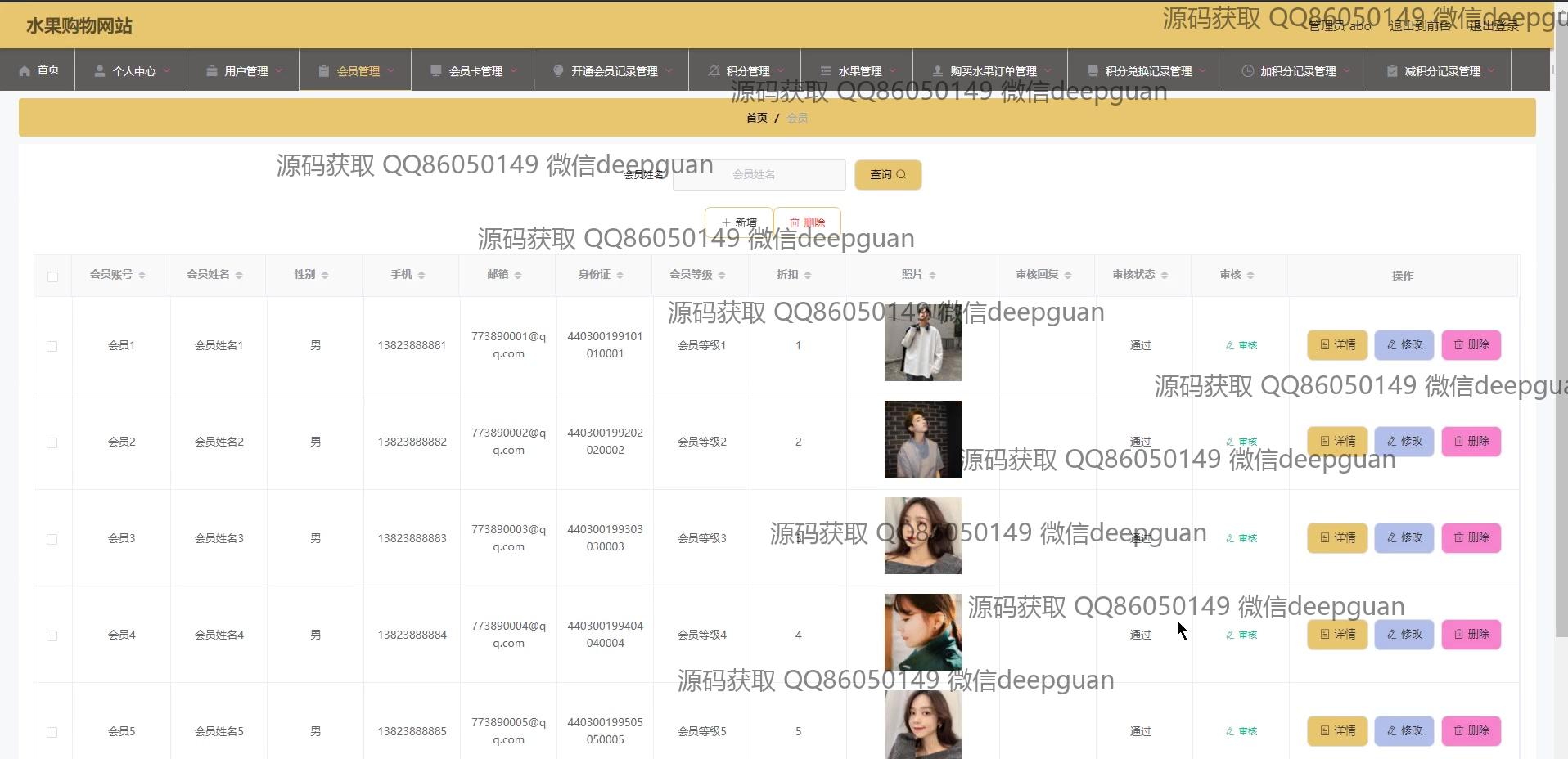This screenshot has width=1568, height=759.
Task: Toggle the select-all checkbox in table header
Action: 52,276
